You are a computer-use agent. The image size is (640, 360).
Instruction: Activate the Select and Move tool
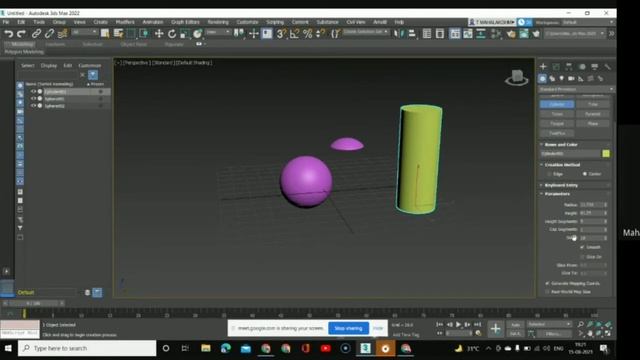coord(159,34)
